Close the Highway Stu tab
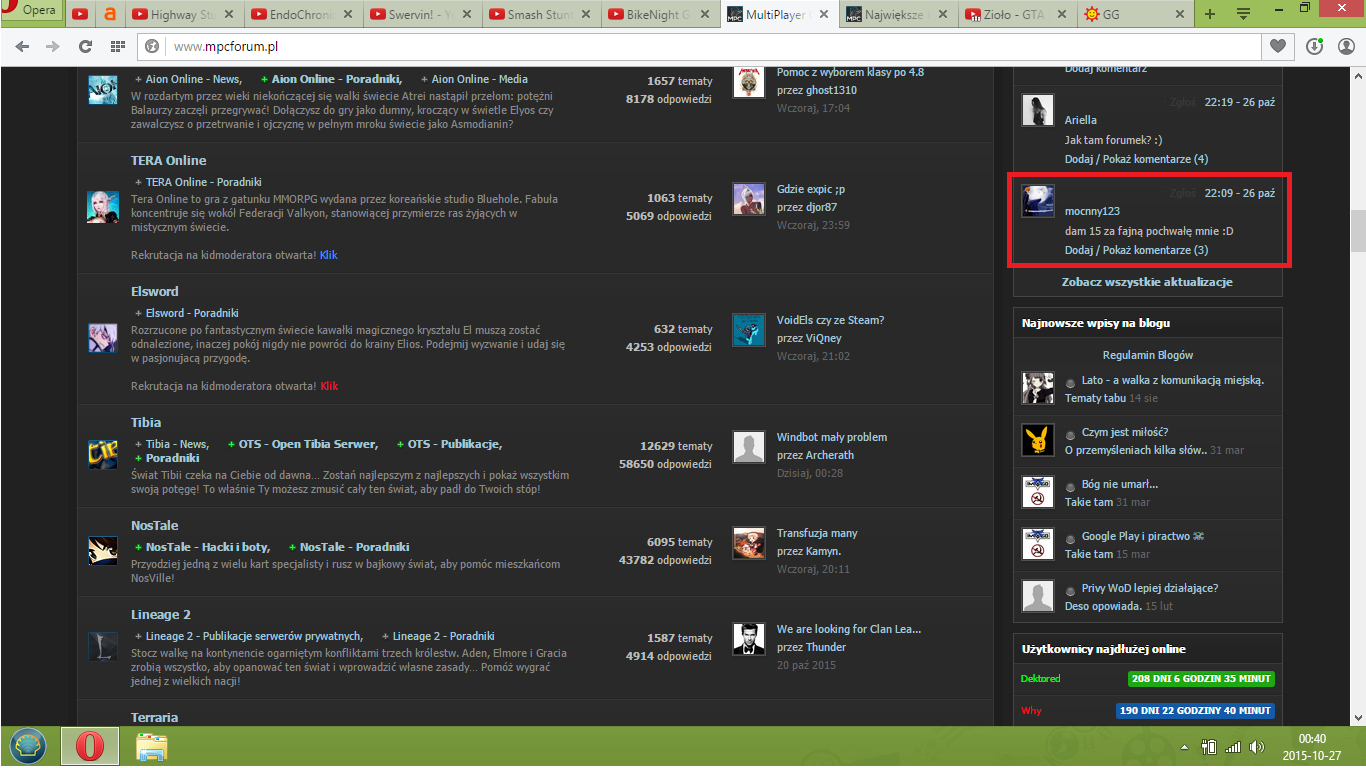The image size is (1366, 768). 230,15
